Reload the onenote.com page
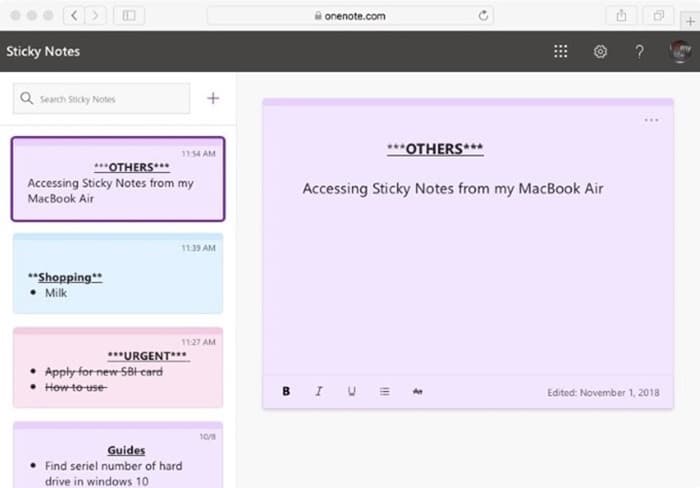The image size is (700, 488). (x=483, y=16)
